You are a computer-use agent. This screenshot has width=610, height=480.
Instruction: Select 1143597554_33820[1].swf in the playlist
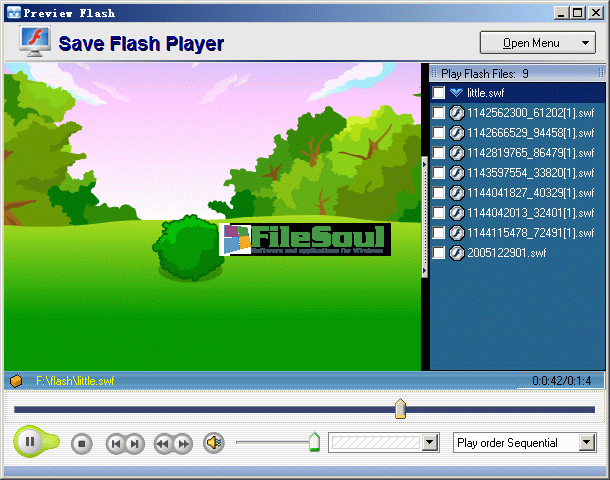tap(530, 173)
